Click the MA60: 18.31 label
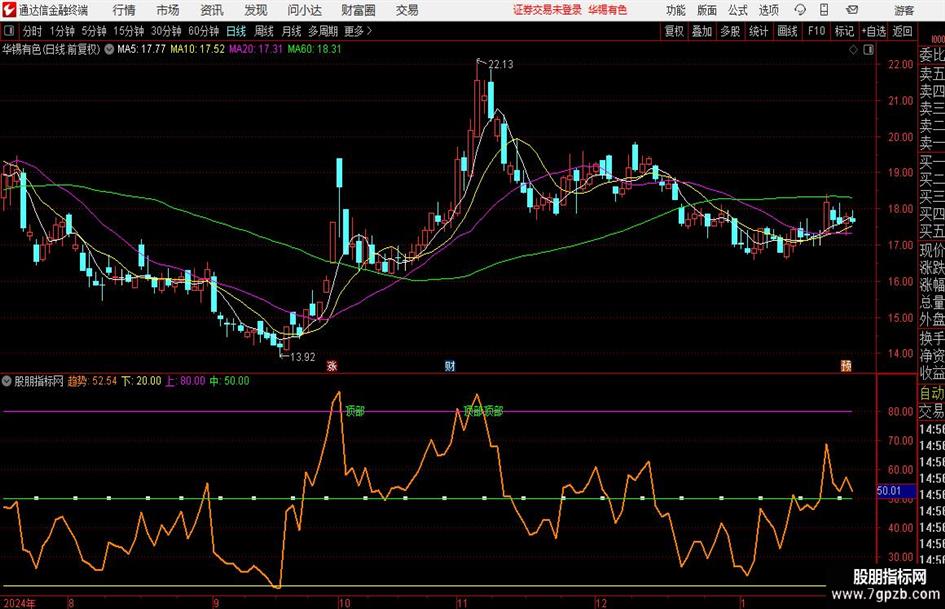Screen dimensions: 945x609 314,49
